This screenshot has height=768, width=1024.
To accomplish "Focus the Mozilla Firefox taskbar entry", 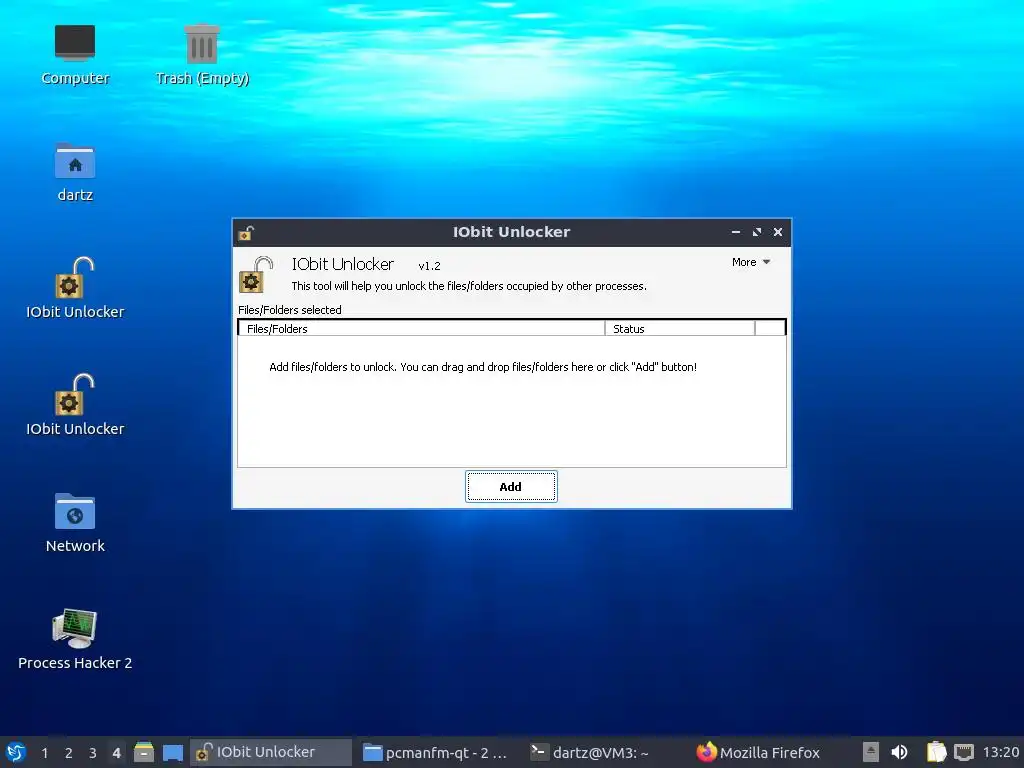I will tap(758, 752).
